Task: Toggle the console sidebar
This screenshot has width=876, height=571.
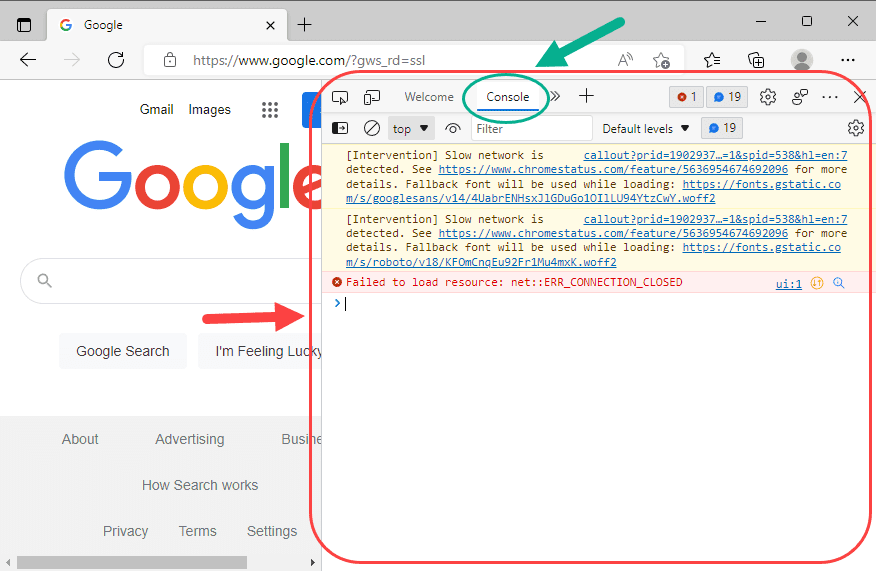Action: click(x=340, y=129)
